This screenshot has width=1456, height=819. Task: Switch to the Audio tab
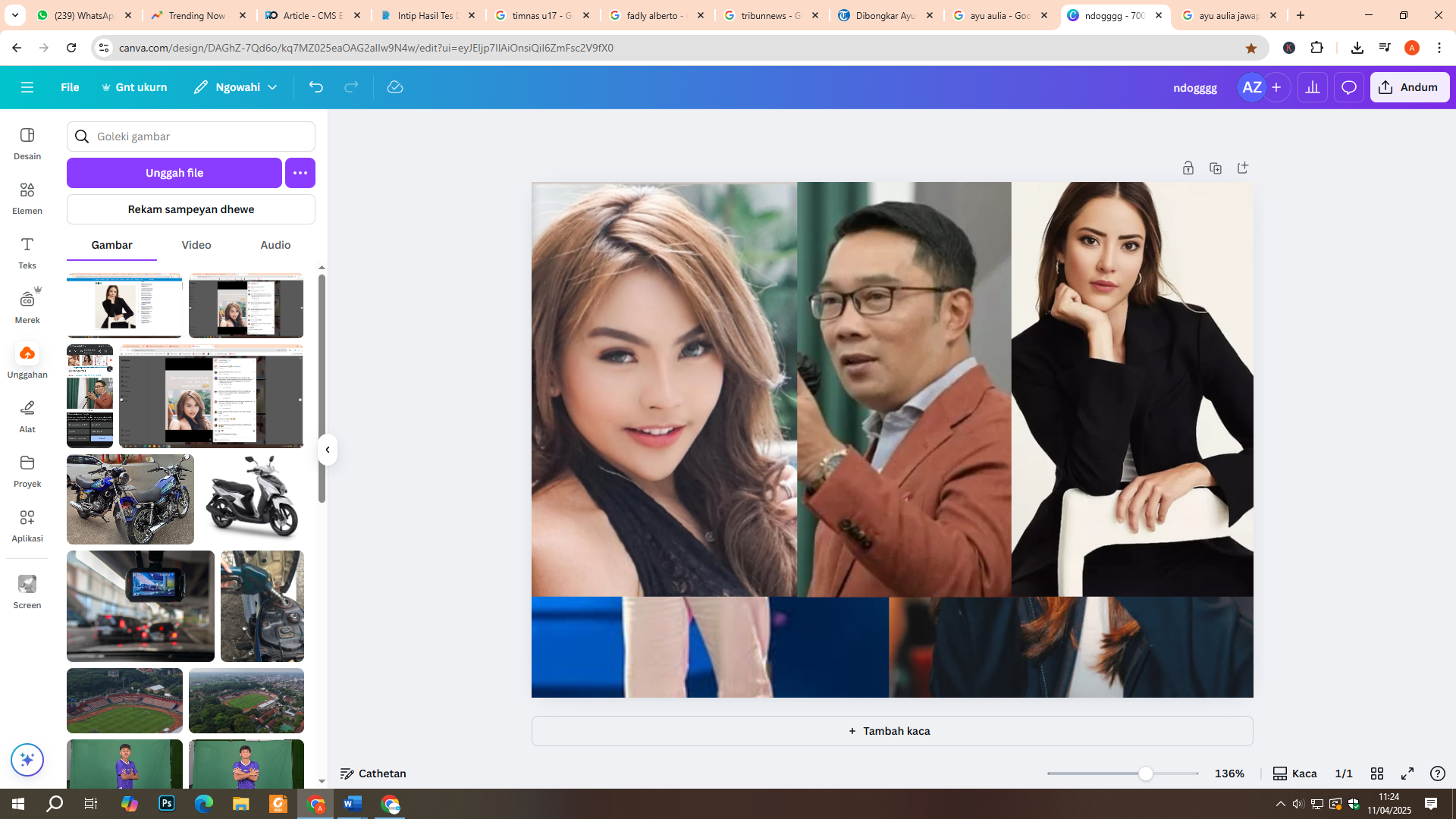(x=275, y=244)
